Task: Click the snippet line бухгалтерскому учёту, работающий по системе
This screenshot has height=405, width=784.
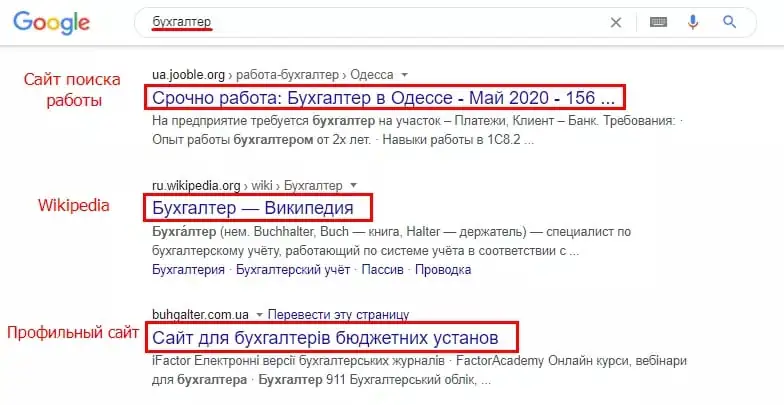Action: [366, 250]
